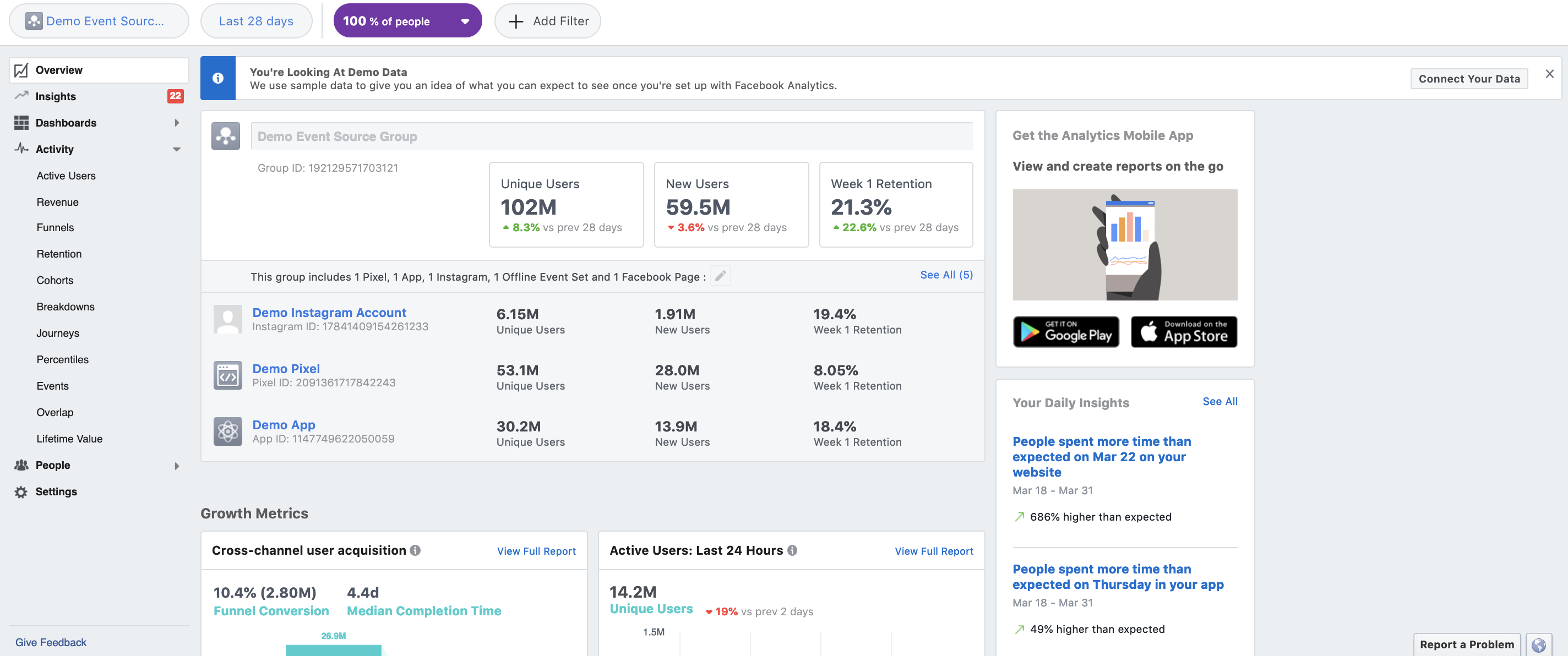Click the Connect Your Data button

point(1469,79)
